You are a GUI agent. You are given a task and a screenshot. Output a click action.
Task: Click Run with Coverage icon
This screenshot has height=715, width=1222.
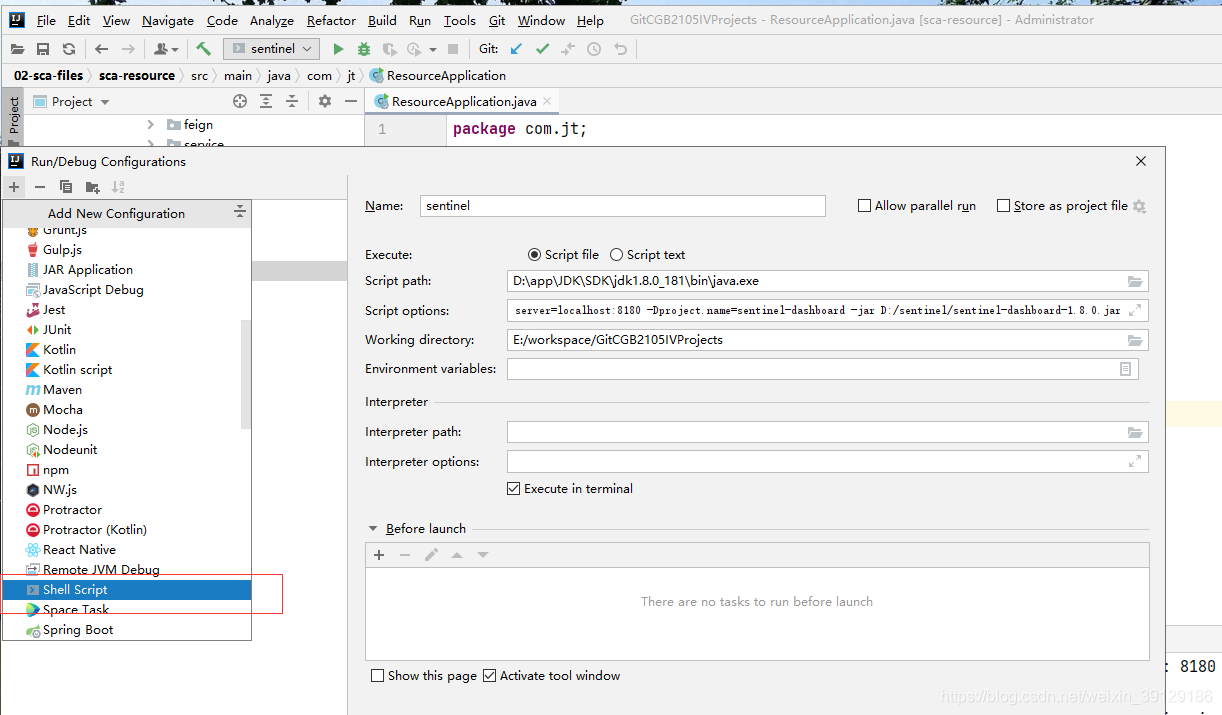pyautogui.click(x=388, y=49)
